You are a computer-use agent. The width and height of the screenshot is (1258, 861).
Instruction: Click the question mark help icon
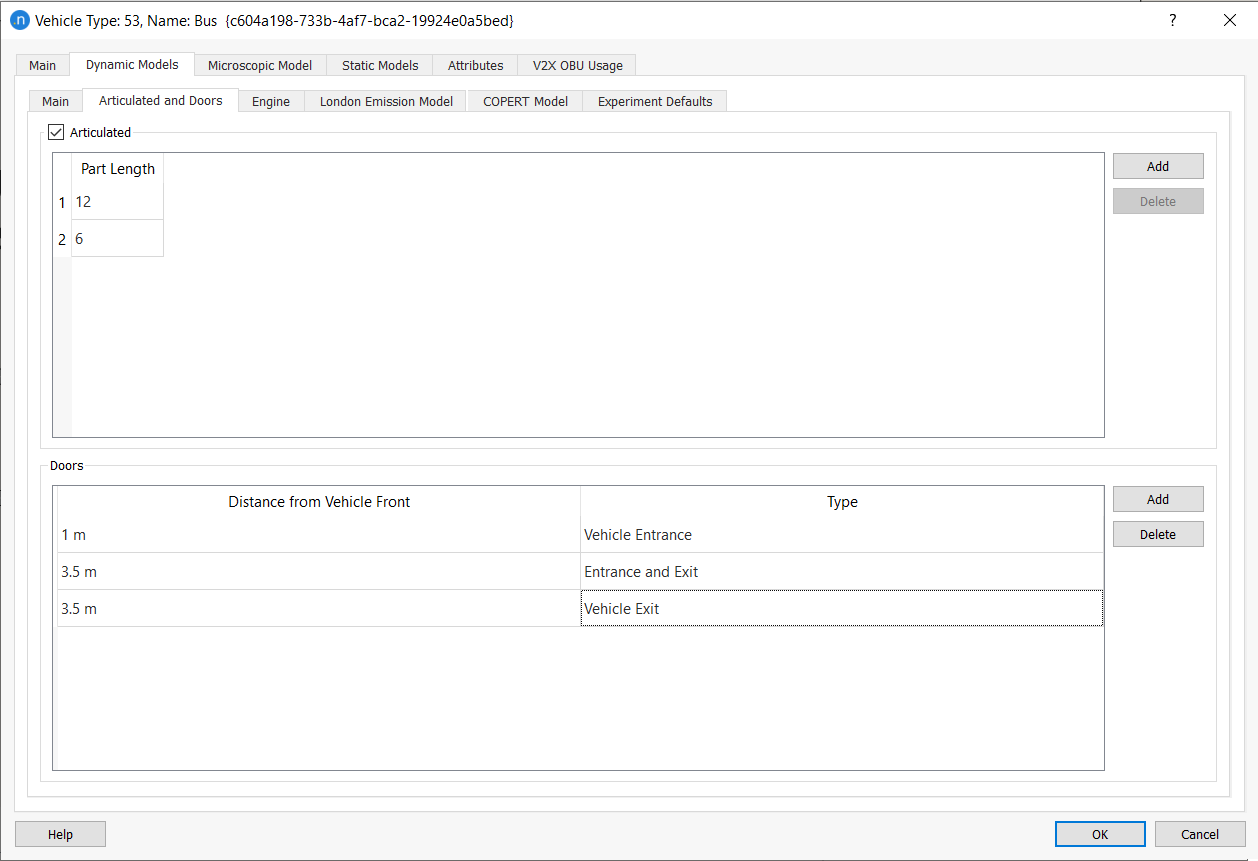coord(1173,20)
